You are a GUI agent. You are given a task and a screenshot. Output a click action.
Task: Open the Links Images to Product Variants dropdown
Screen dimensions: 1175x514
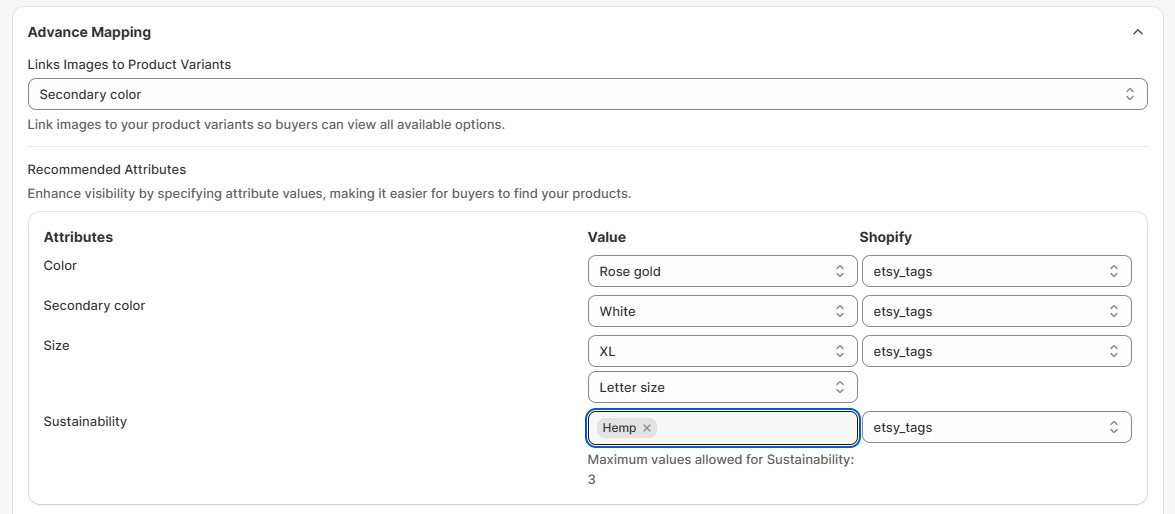pos(588,94)
